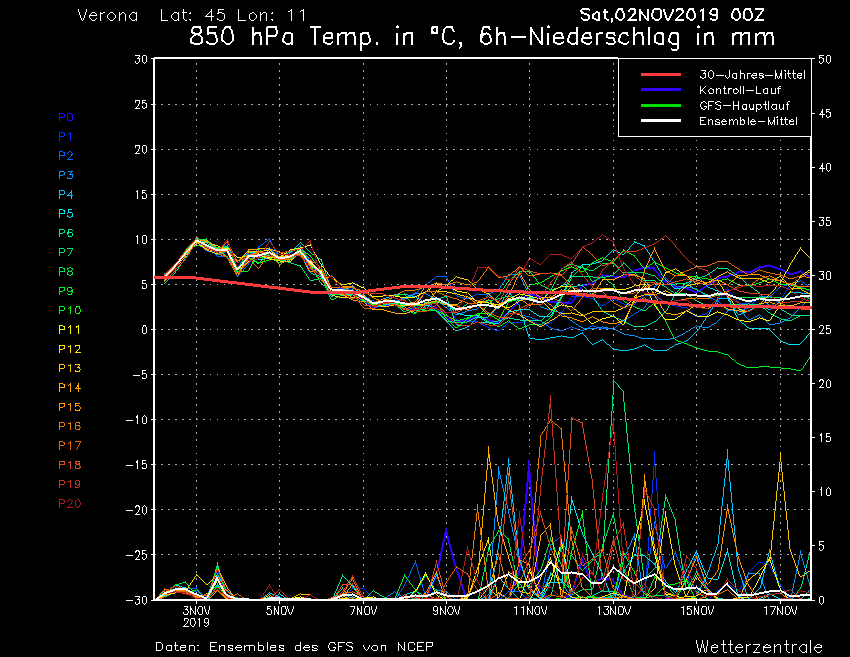
Task: Click the Lat: 45 Lon: 11 text
Action: point(233,15)
